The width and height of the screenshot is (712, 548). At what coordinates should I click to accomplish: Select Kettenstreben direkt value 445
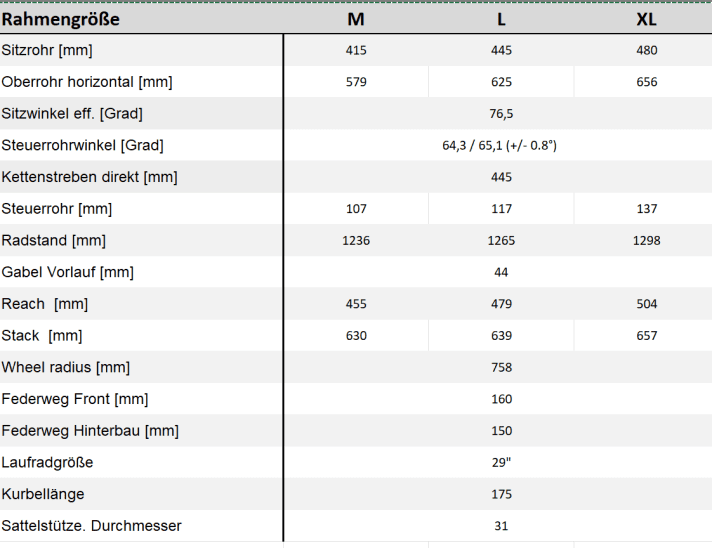pos(501,177)
